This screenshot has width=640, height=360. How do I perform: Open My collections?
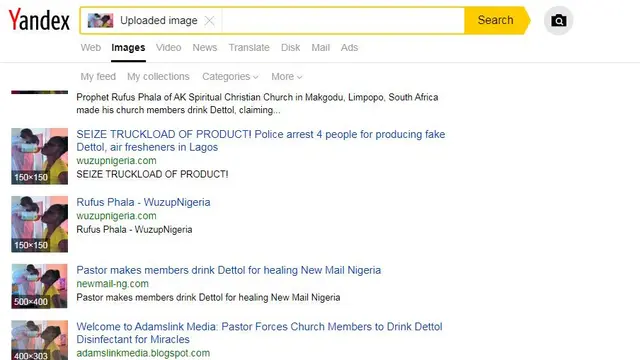158,77
